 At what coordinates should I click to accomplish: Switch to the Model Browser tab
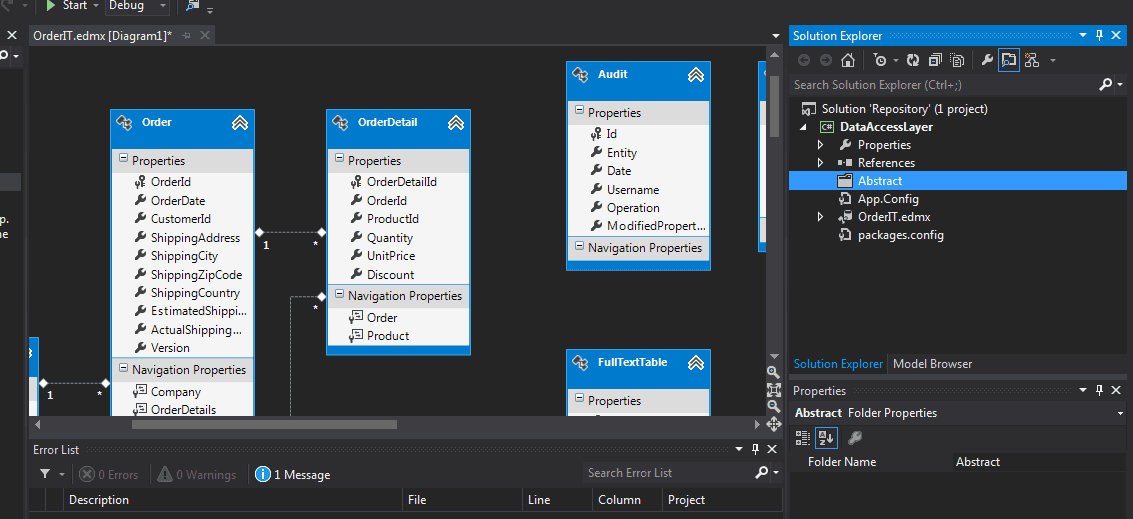coord(932,364)
